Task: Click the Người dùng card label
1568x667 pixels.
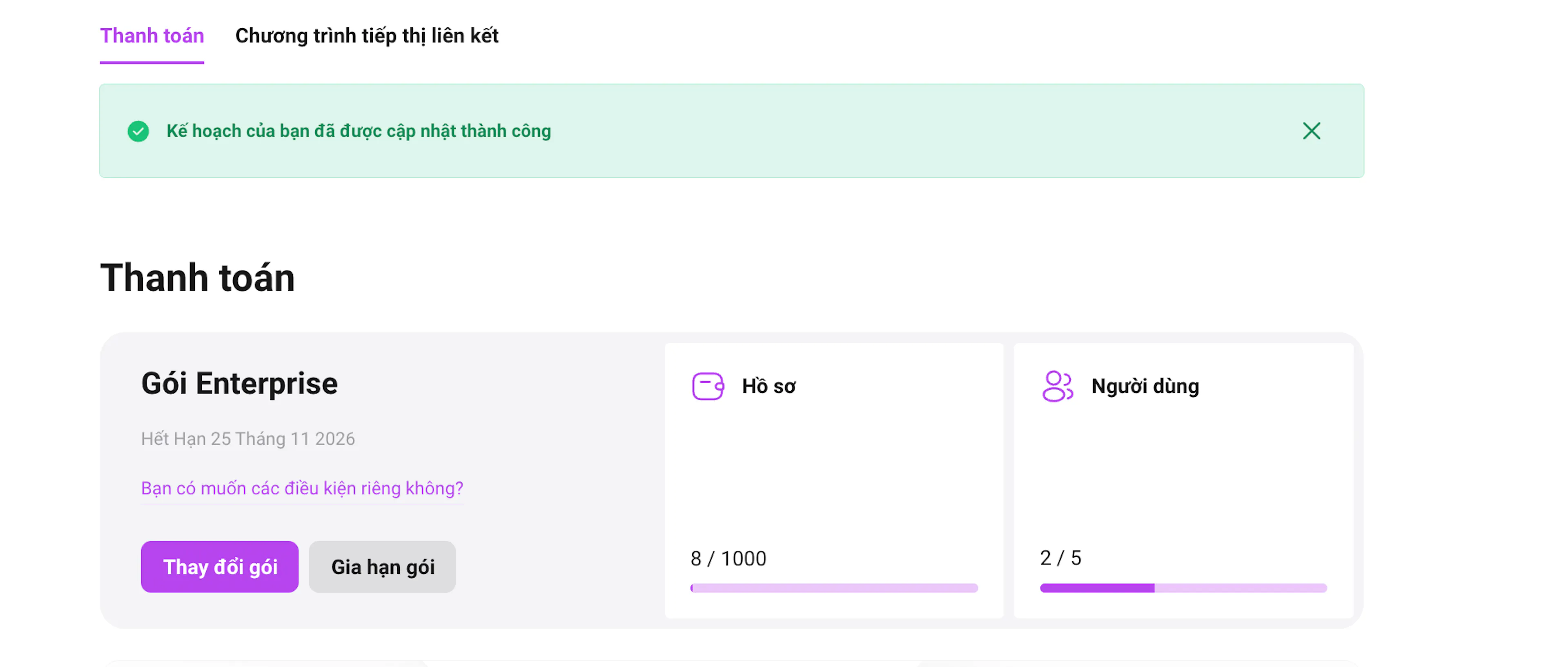Action: [1145, 386]
